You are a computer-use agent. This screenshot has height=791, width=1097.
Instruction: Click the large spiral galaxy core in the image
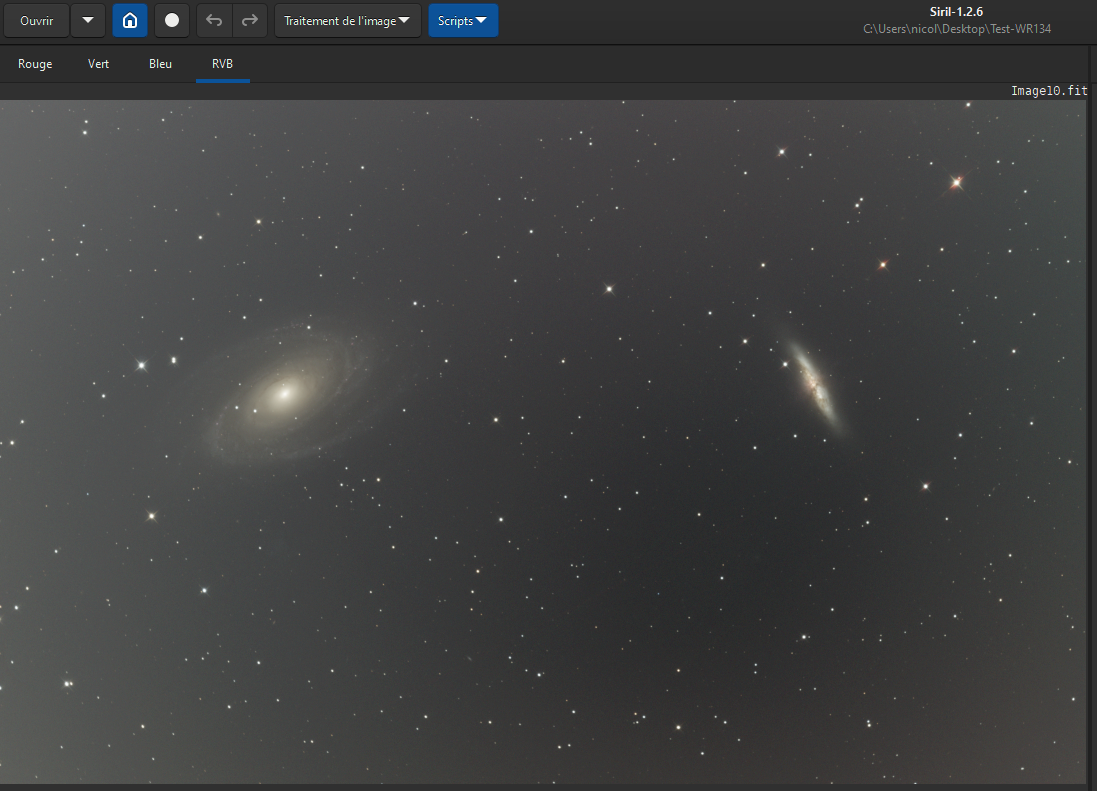(285, 394)
